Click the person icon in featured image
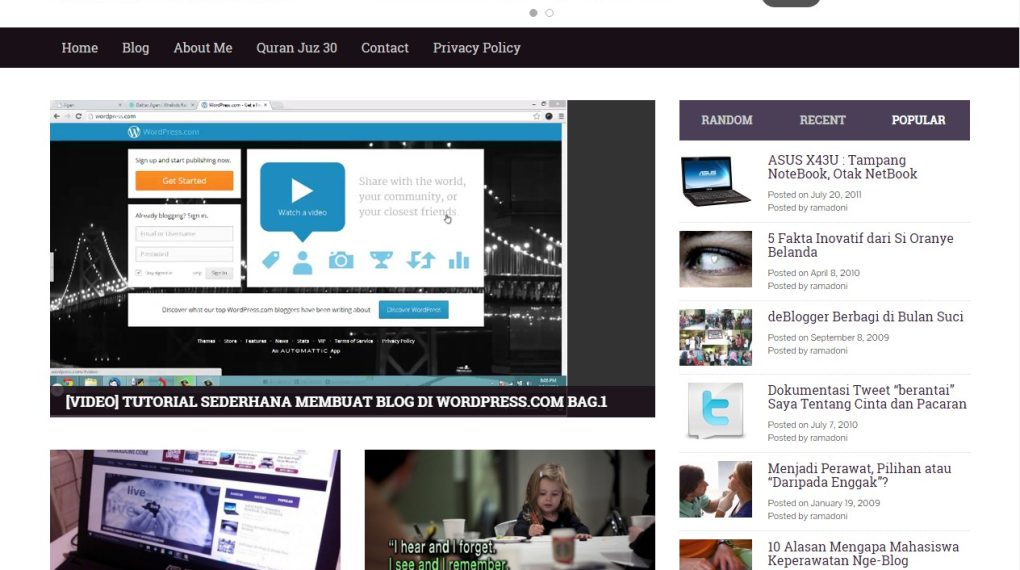 302,262
